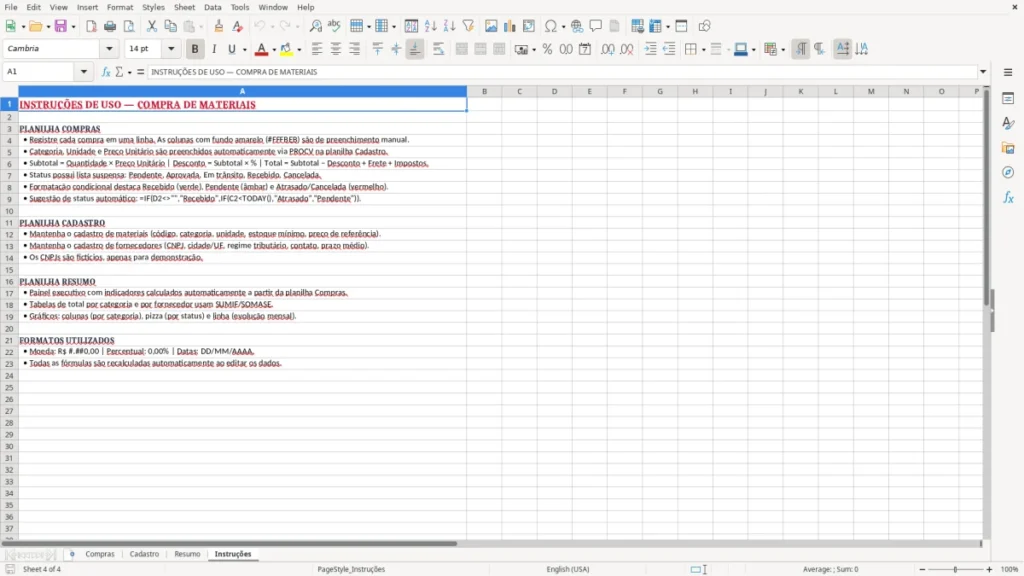
Task: Open font size dropdown list
Action: click(x=171, y=48)
